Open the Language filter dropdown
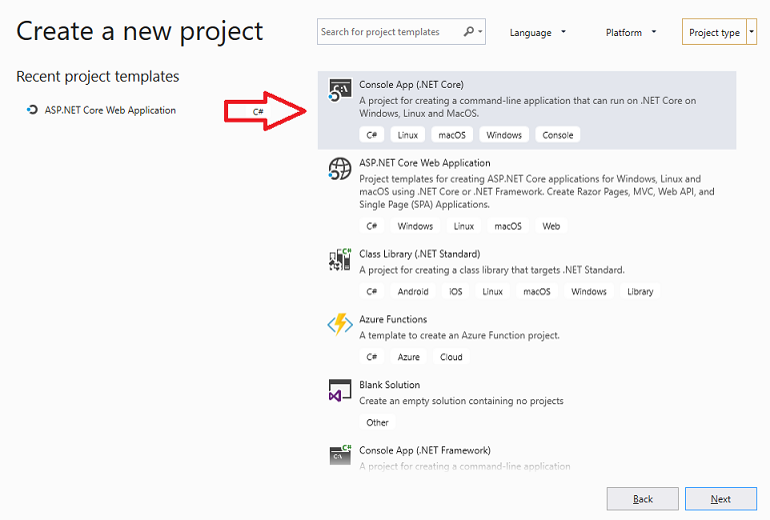The image size is (770, 520). tap(537, 32)
